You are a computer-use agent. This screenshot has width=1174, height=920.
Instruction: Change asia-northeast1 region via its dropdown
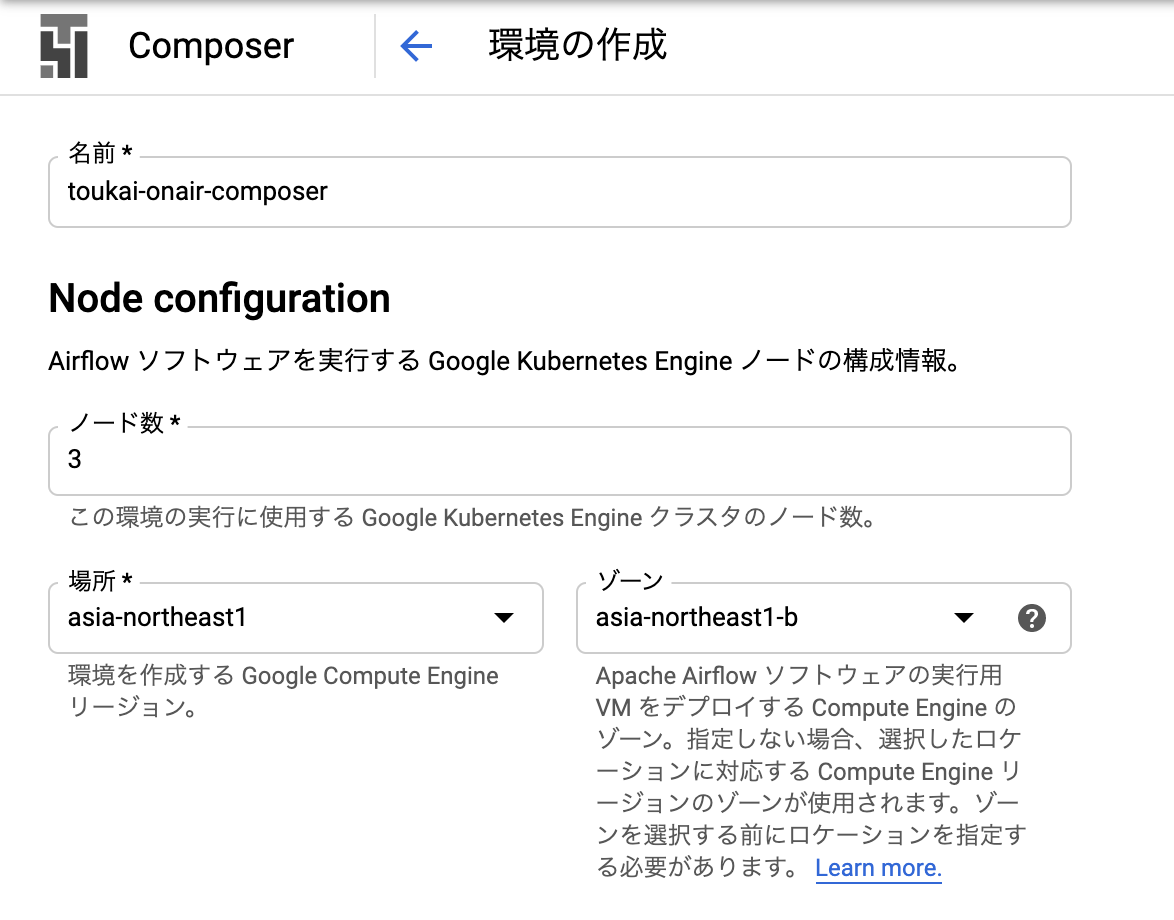click(504, 618)
